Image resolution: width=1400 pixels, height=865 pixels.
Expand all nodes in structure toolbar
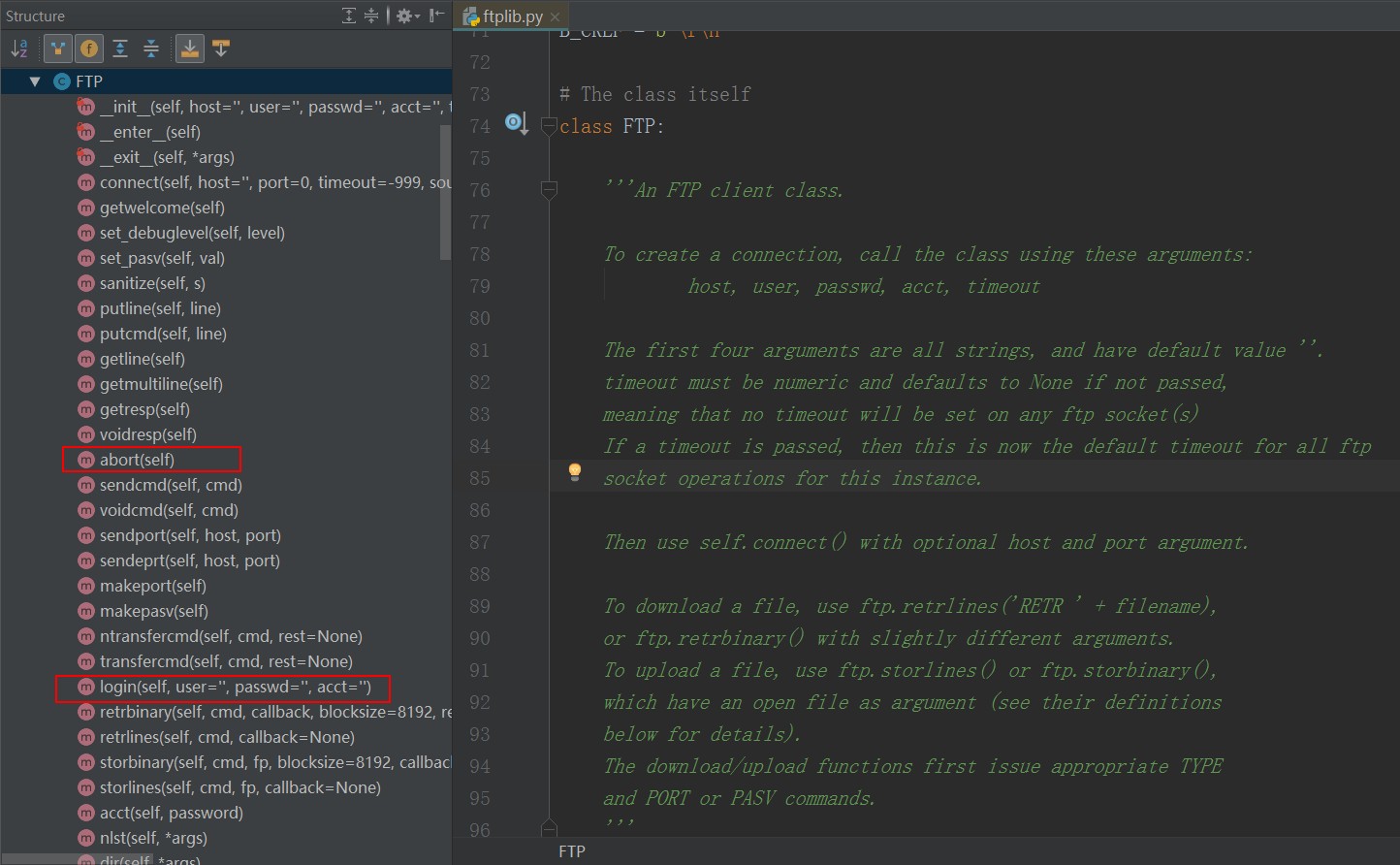click(120, 48)
